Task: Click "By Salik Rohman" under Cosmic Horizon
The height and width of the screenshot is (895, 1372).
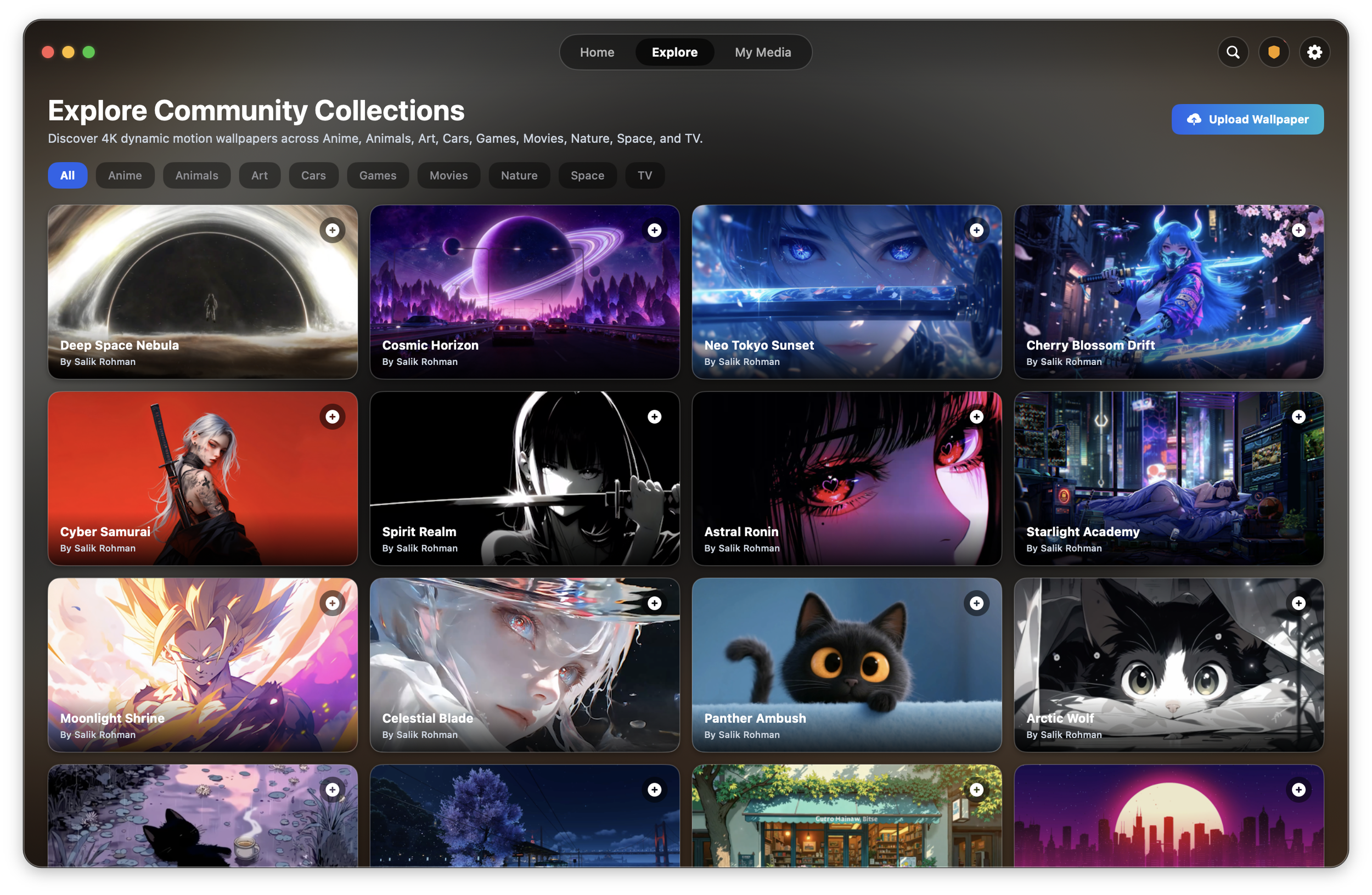Action: pos(420,362)
